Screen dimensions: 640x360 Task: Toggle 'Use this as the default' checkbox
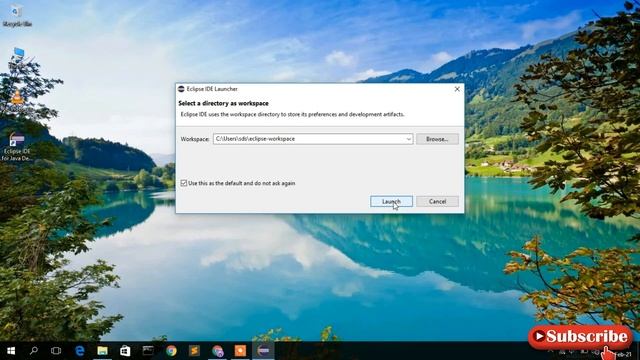184,183
